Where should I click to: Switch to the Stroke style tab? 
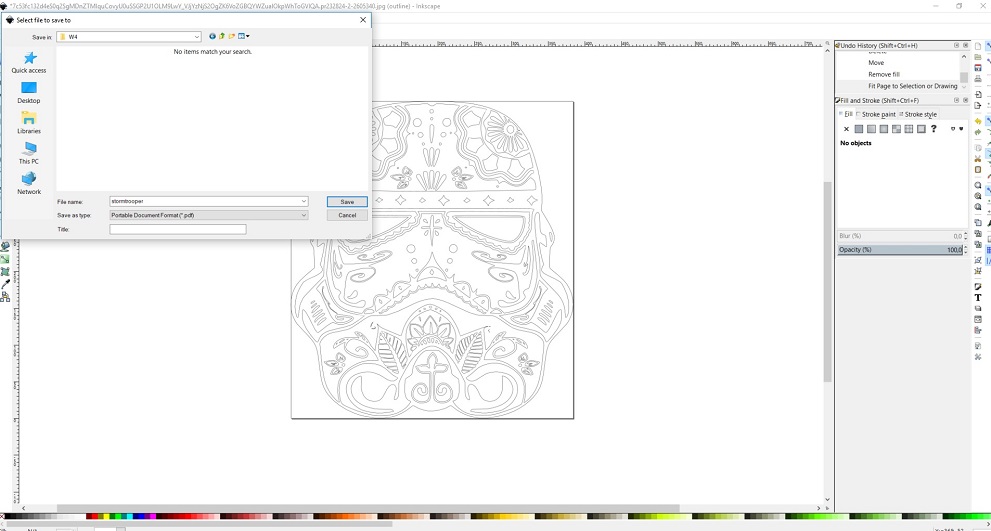pos(918,114)
